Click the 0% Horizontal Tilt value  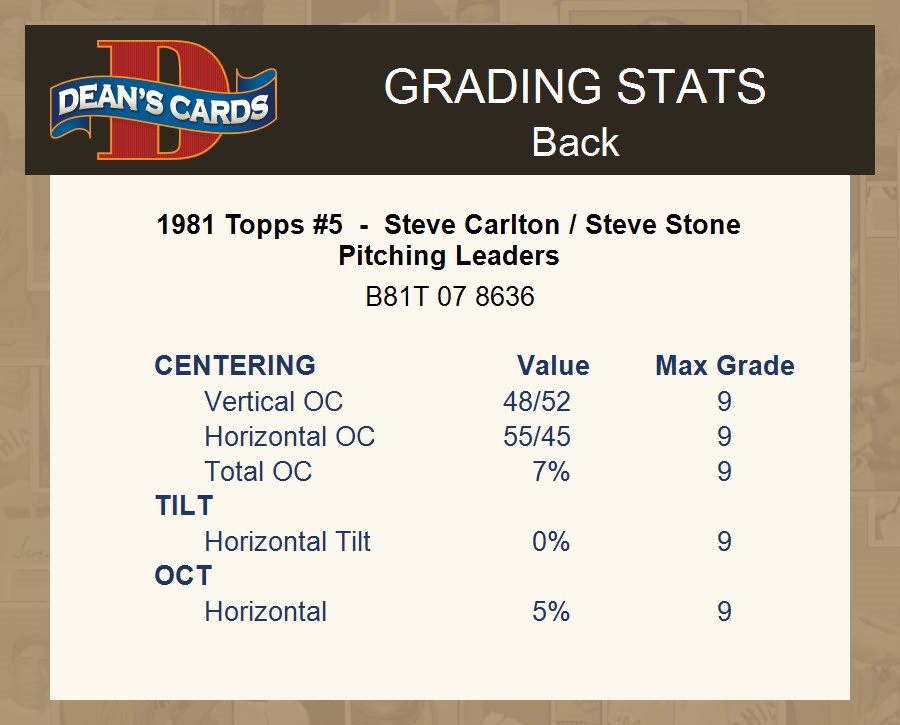click(x=551, y=542)
